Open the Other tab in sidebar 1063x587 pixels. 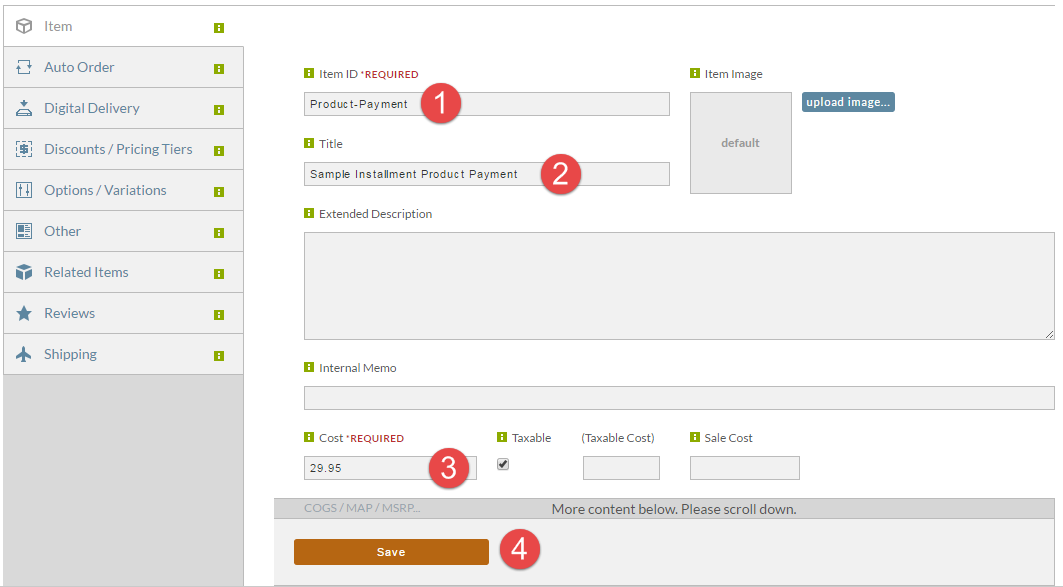pyautogui.click(x=123, y=231)
